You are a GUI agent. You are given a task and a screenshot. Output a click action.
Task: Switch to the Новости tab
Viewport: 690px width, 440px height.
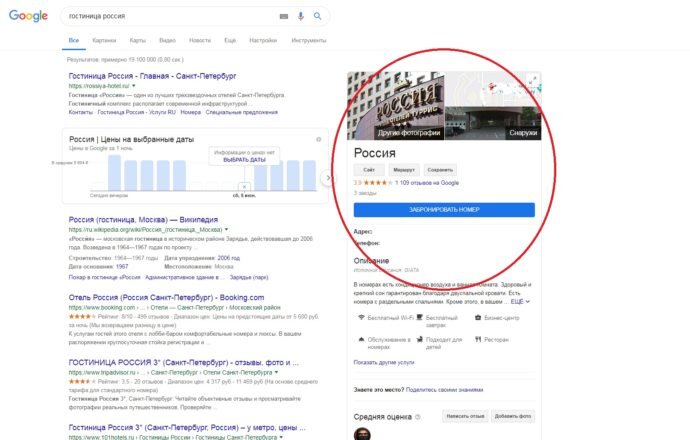[200, 40]
